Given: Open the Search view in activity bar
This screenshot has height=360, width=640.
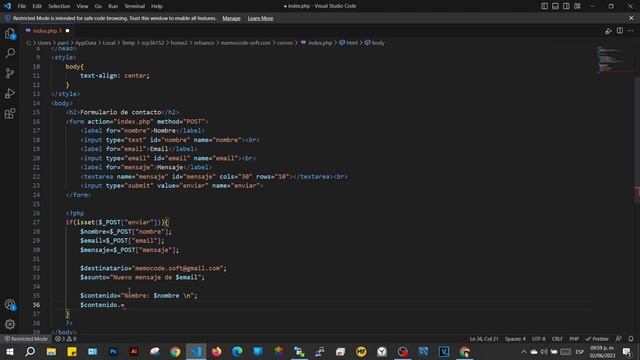Looking at the screenshot, I should pyautogui.click(x=10, y=53).
